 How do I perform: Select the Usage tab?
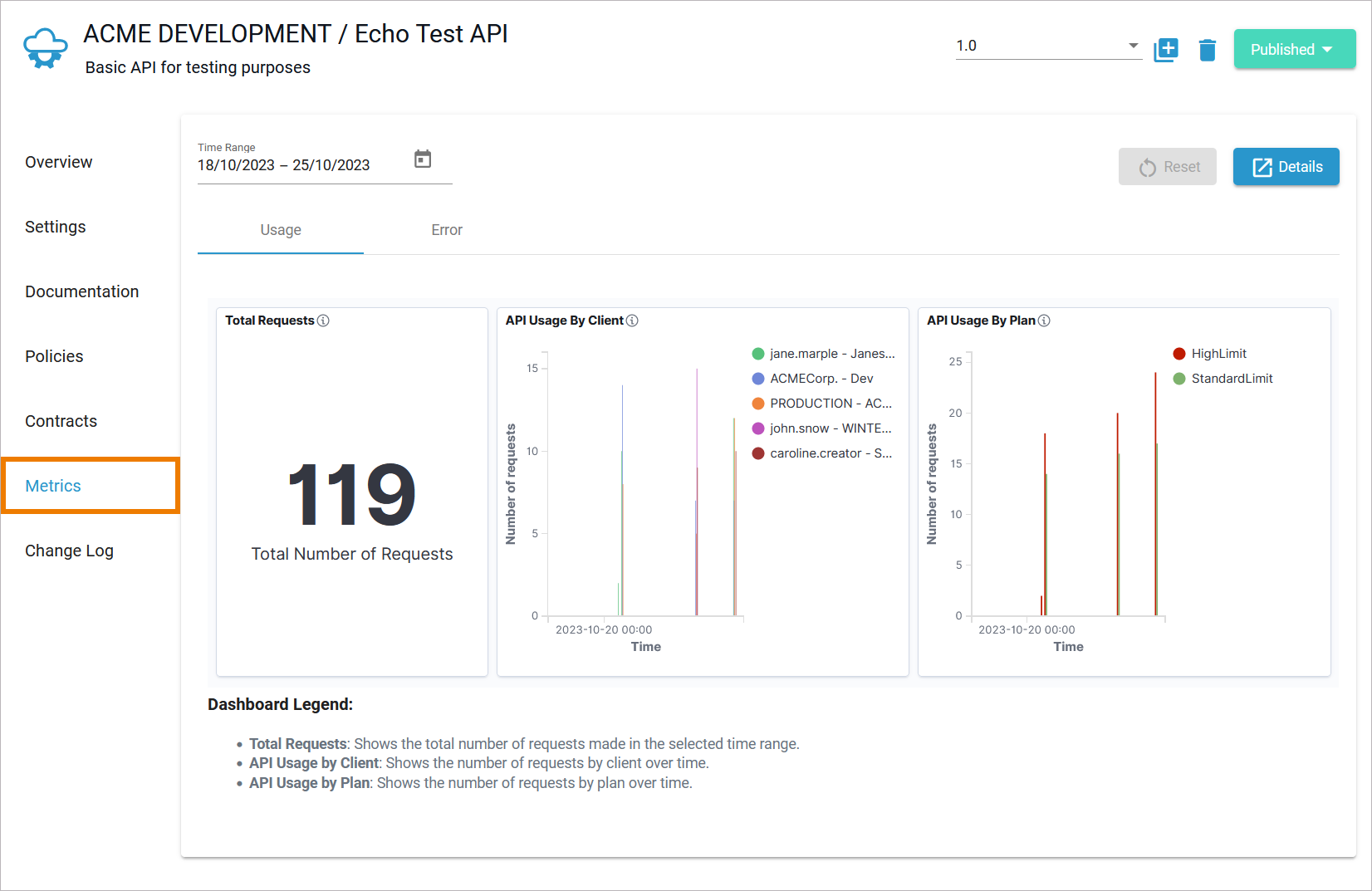280,230
